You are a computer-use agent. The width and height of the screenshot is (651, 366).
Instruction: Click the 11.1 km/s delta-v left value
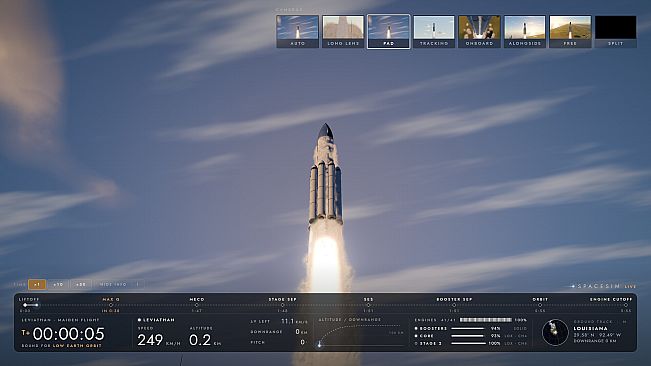[294, 321]
